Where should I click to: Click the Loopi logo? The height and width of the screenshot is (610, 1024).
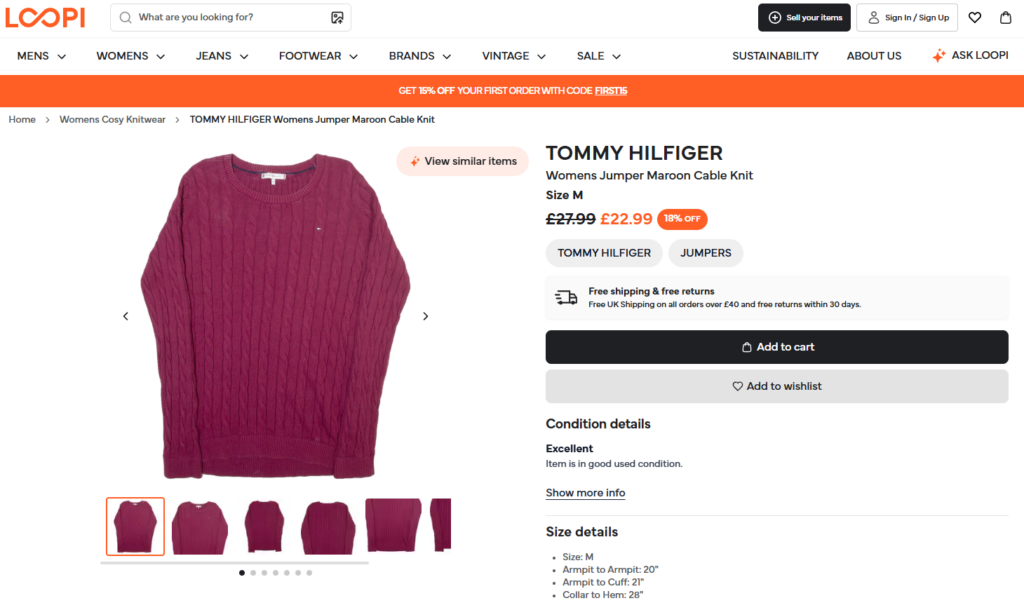click(x=45, y=17)
